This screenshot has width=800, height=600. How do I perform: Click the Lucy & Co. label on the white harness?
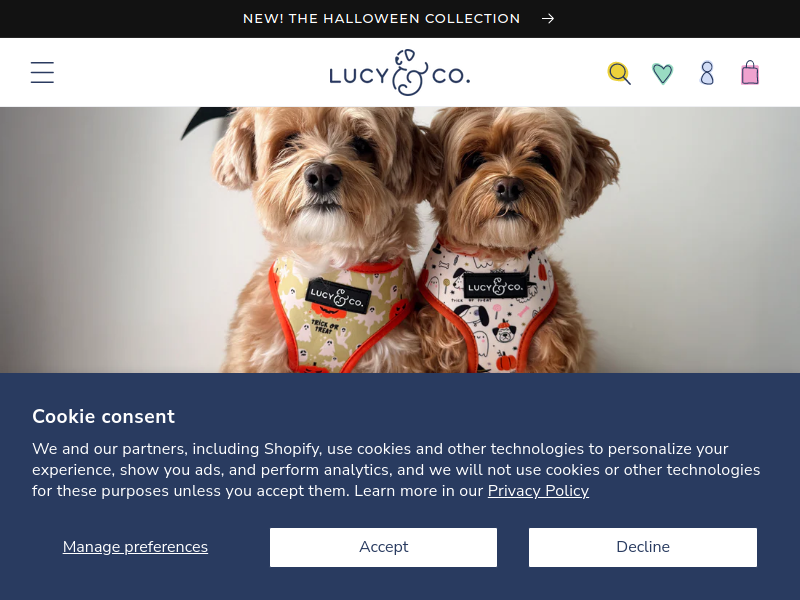495,286
